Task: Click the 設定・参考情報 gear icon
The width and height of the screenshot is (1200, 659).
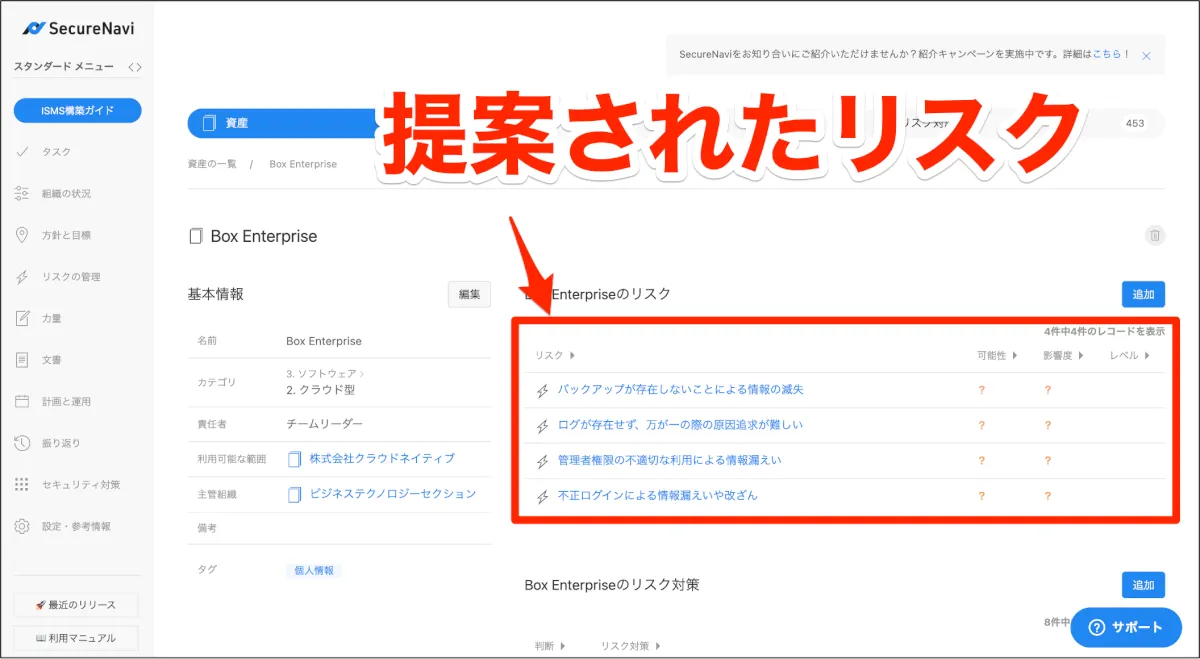Action: [22, 526]
